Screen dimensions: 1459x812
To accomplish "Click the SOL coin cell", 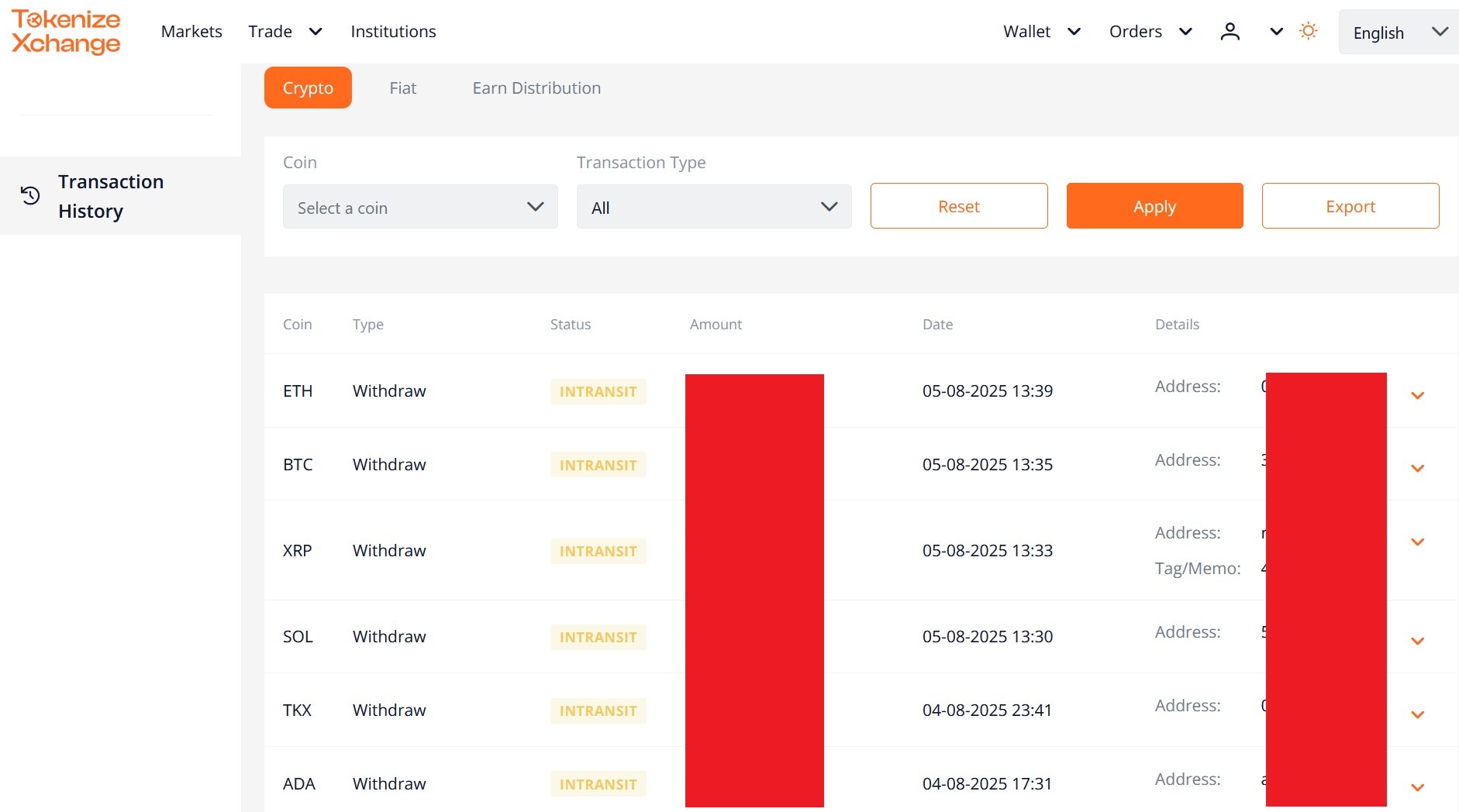I will 298,637.
